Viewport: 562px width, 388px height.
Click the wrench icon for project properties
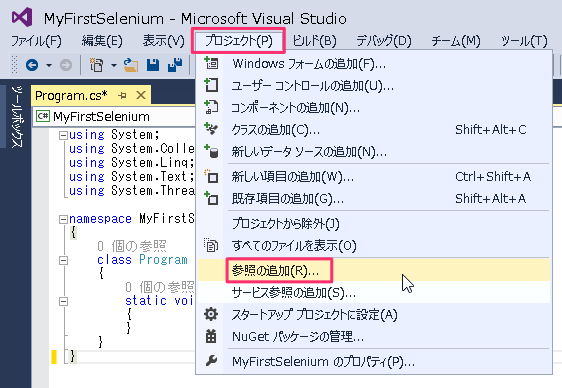point(211,361)
